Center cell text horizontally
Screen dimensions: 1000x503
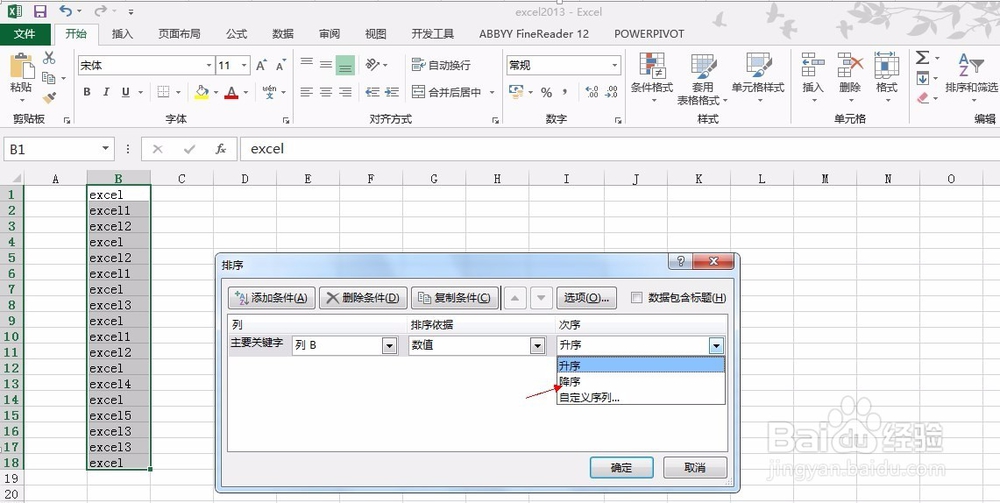326,92
